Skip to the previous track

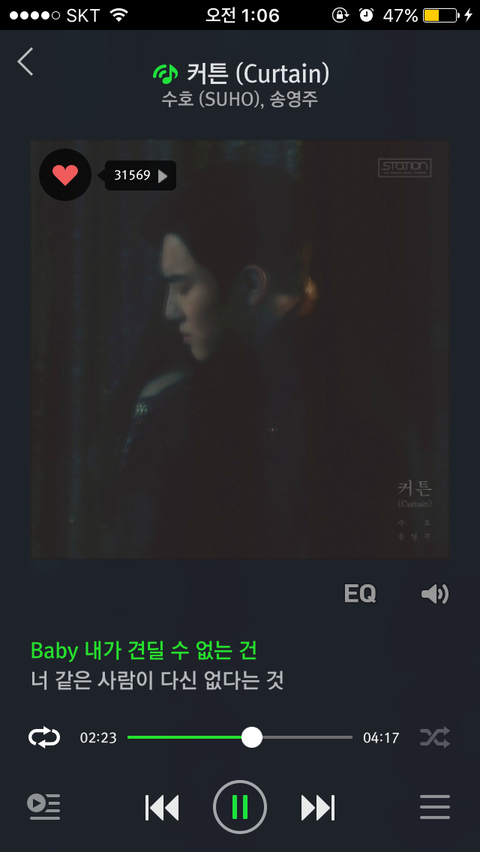coord(162,807)
